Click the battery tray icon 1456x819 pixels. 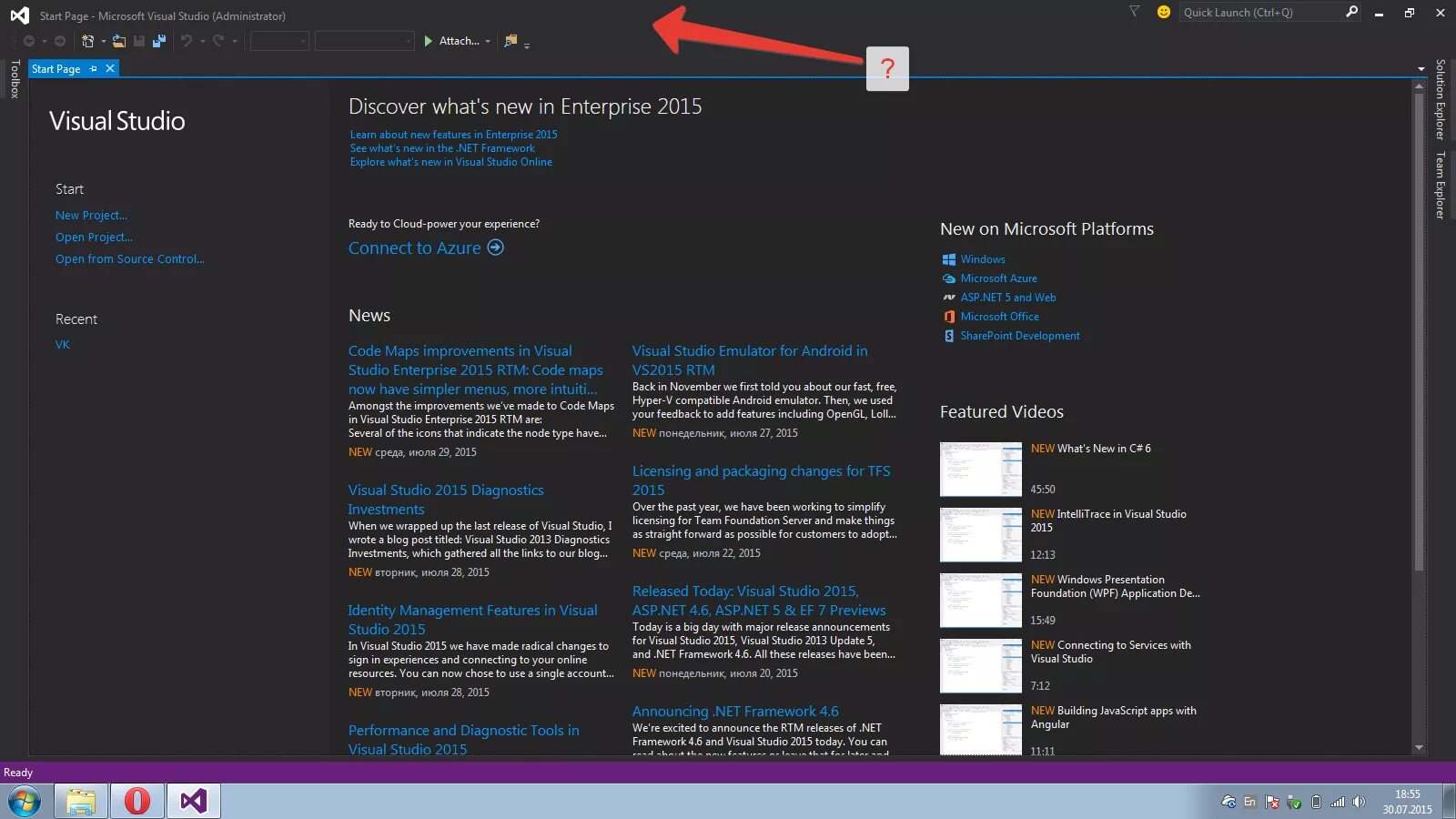pyautogui.click(x=1315, y=802)
